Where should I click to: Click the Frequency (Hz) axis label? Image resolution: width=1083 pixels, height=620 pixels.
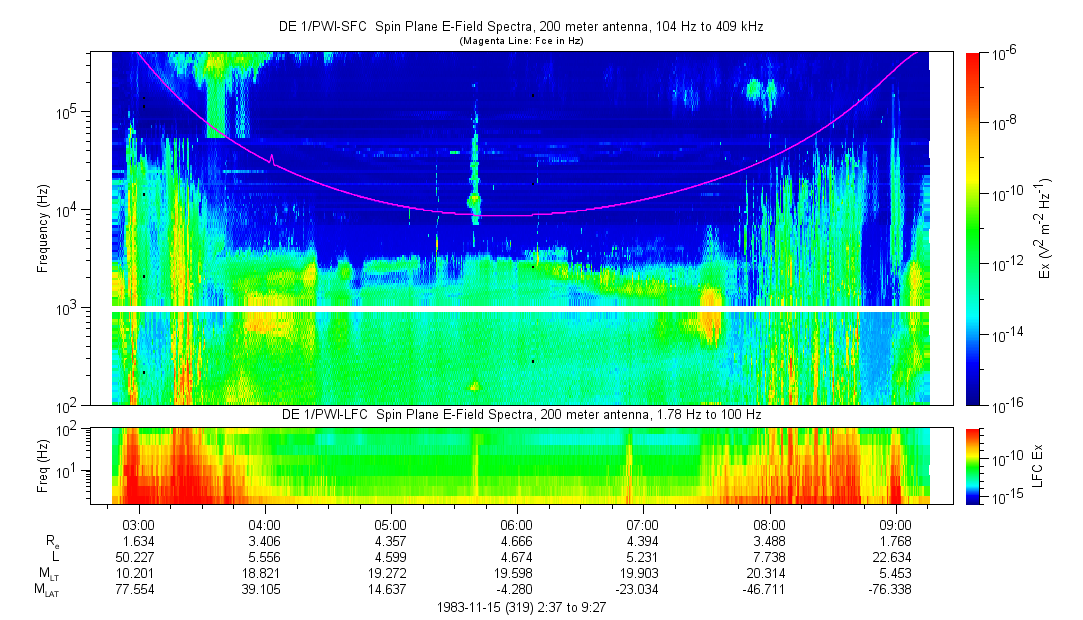click(44, 228)
